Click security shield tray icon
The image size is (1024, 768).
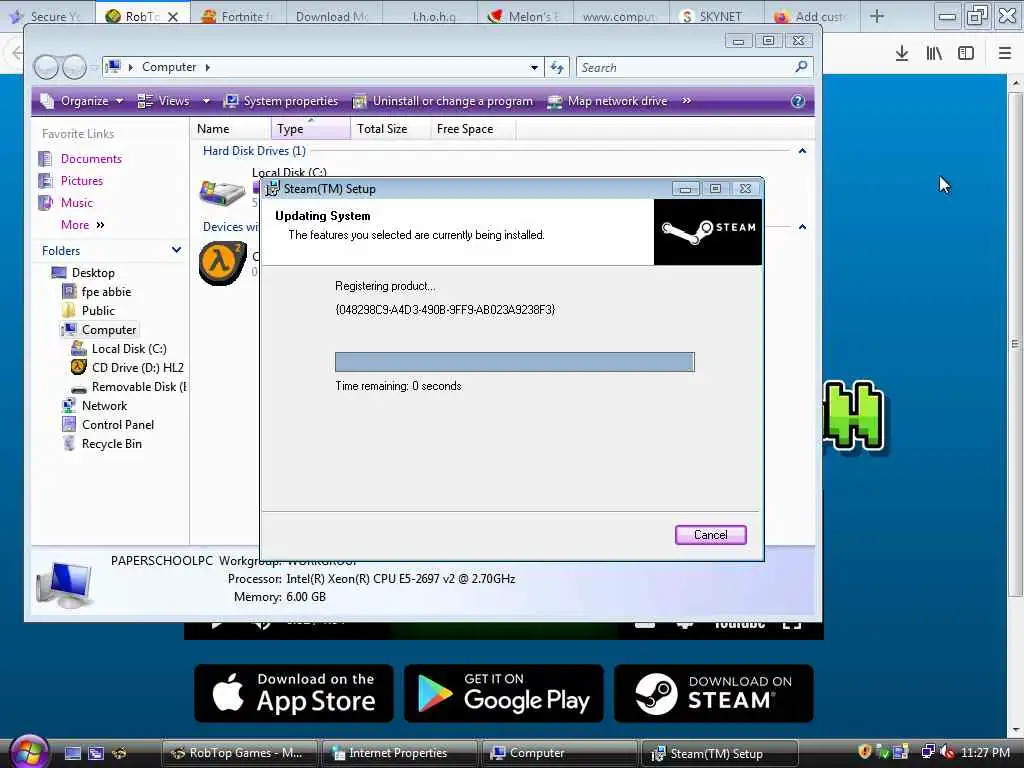pyautogui.click(x=865, y=752)
